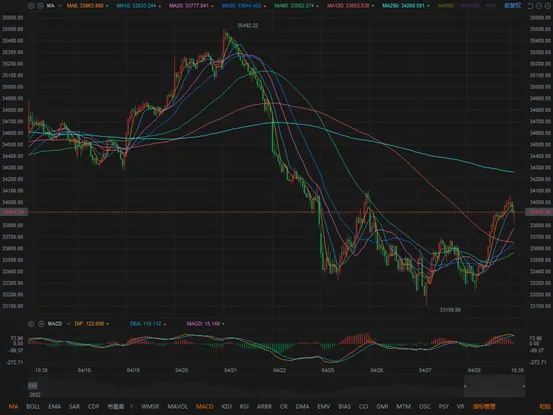This screenshot has width=553, height=415.
Task: Expand the MA indicator dropdown arrow
Action: tap(60, 6)
